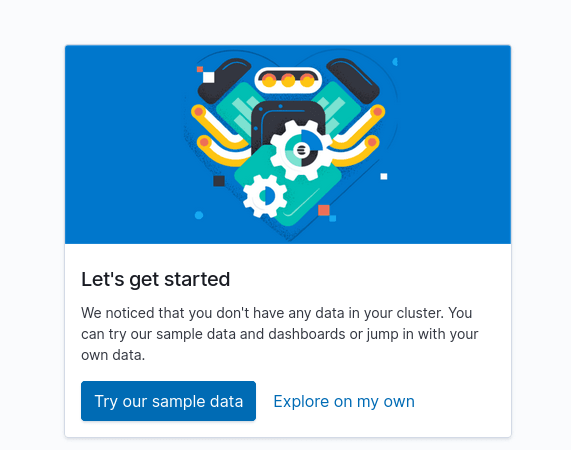Click the "Try our sample data" button

click(x=168, y=401)
